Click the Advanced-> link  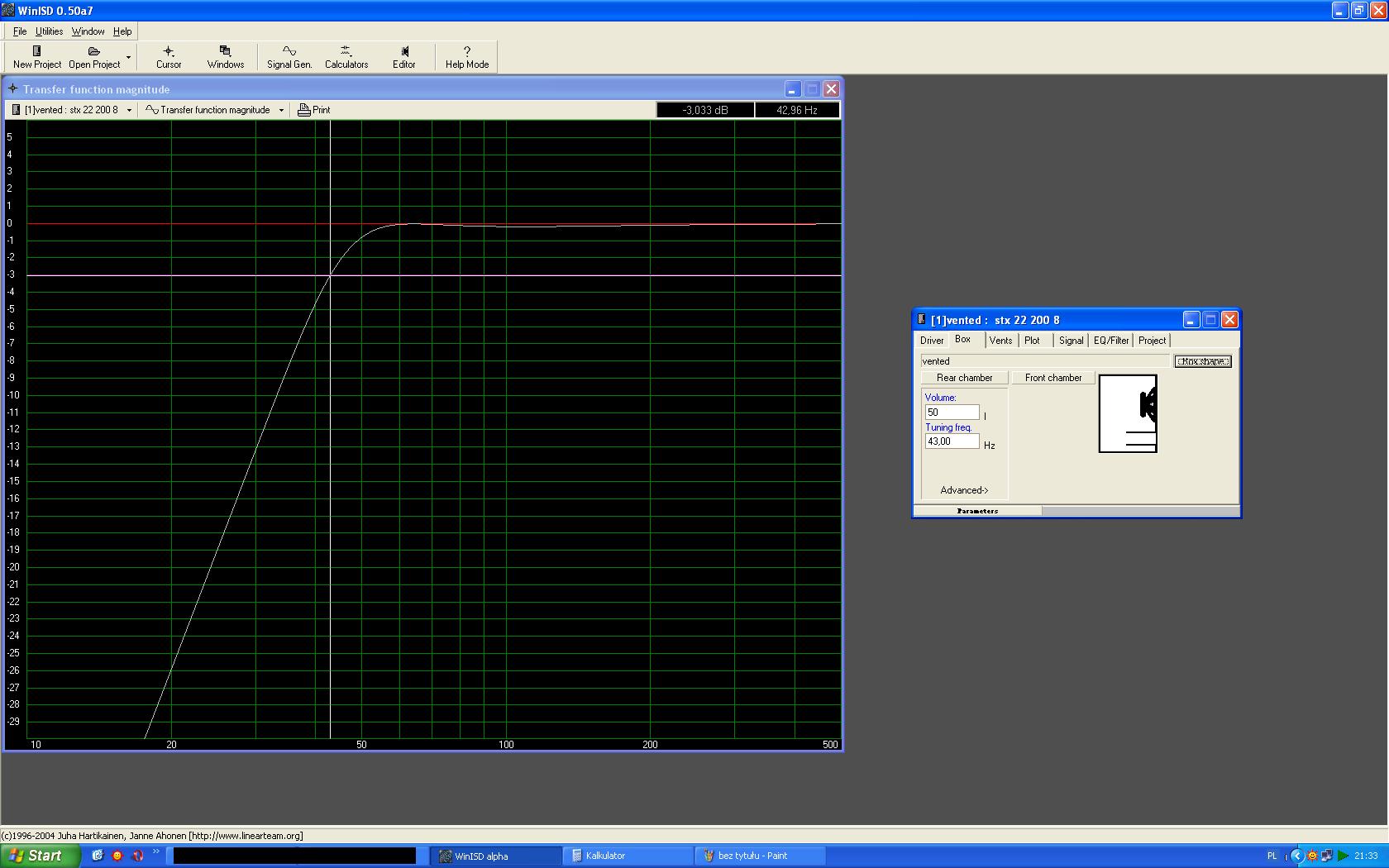coord(964,490)
